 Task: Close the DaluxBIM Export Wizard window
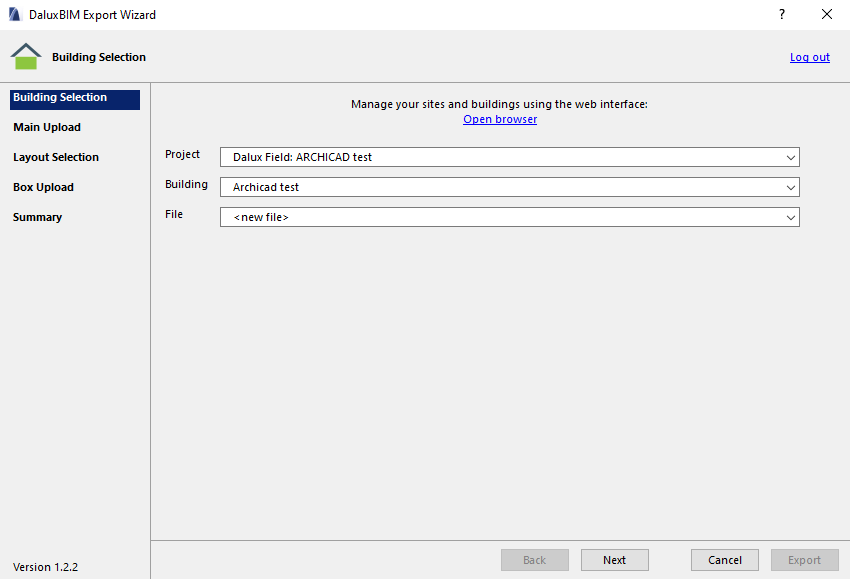click(826, 15)
